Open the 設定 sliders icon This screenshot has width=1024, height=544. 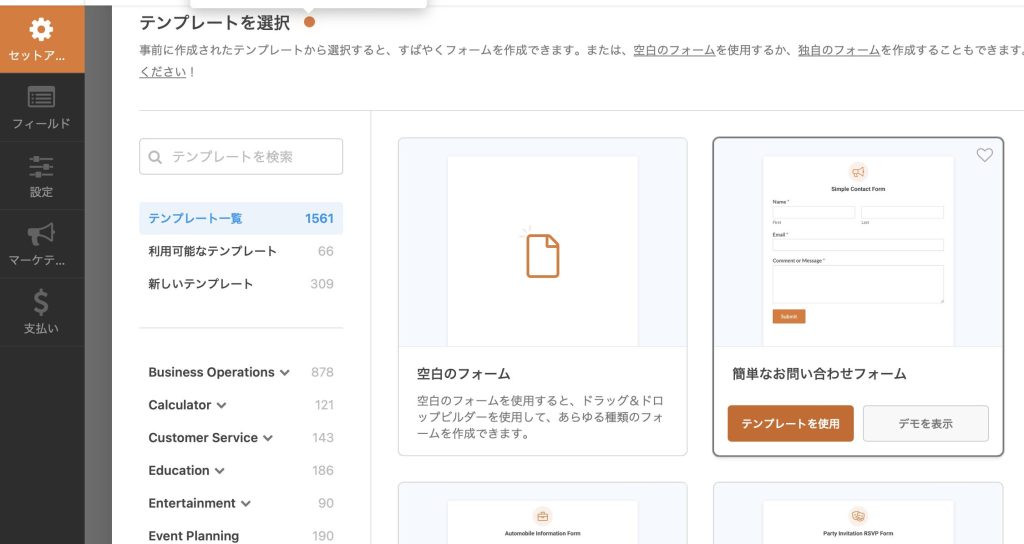pyautogui.click(x=41, y=166)
